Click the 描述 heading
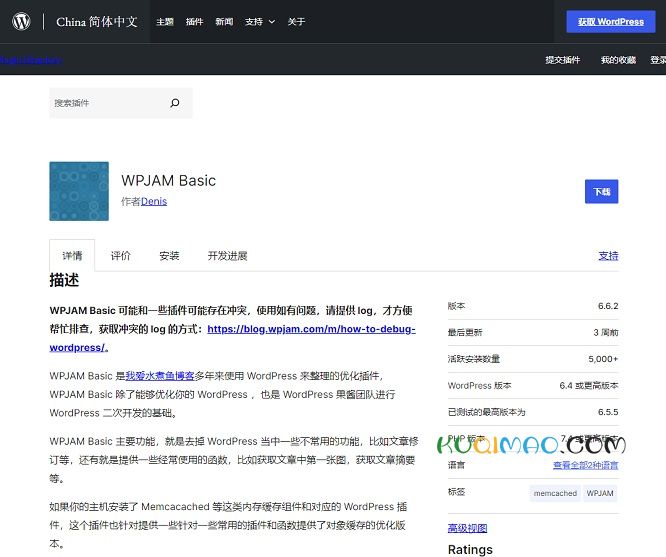The width and height of the screenshot is (666, 557). click(64, 280)
